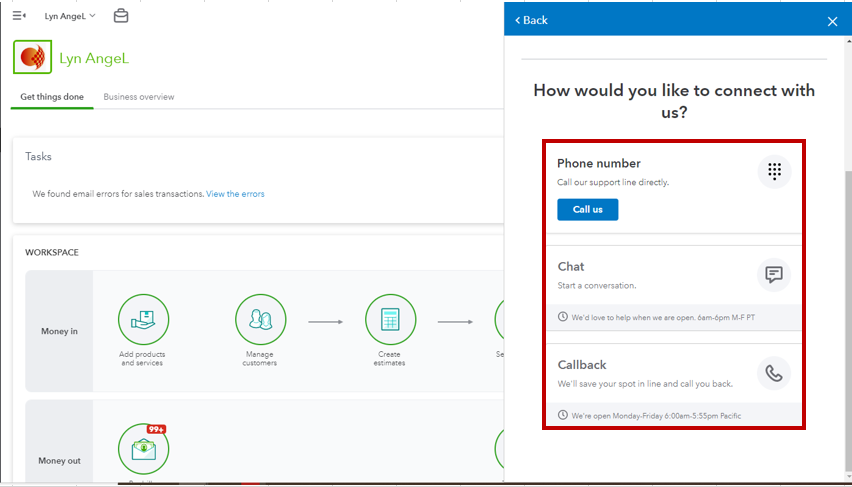Image resolution: width=852 pixels, height=487 pixels.
Task: Go back using the Back chevron
Action: (532, 20)
